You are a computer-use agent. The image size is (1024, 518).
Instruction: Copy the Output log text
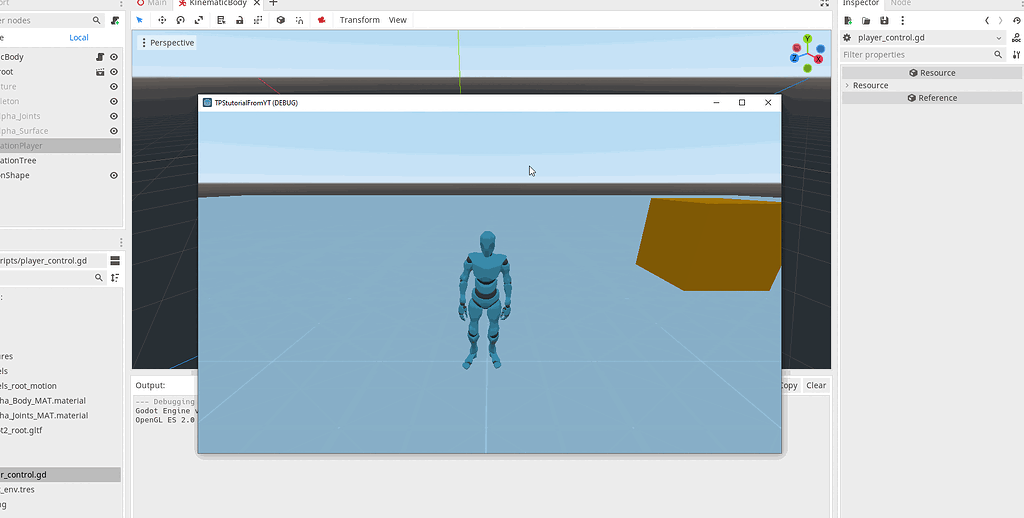point(790,385)
